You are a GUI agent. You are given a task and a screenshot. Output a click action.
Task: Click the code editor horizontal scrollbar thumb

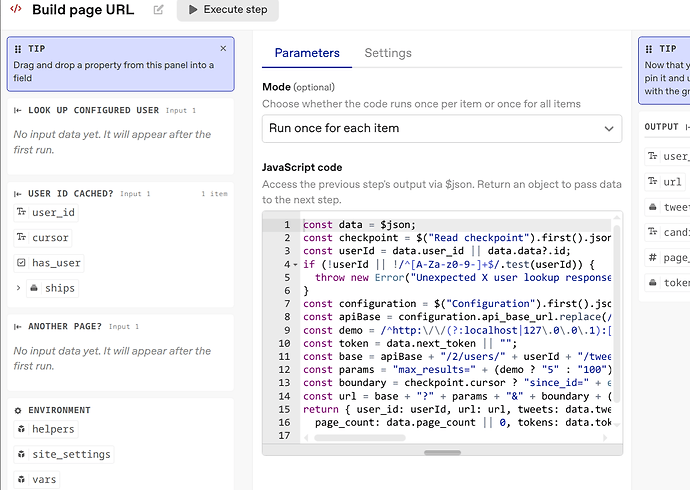360,438
